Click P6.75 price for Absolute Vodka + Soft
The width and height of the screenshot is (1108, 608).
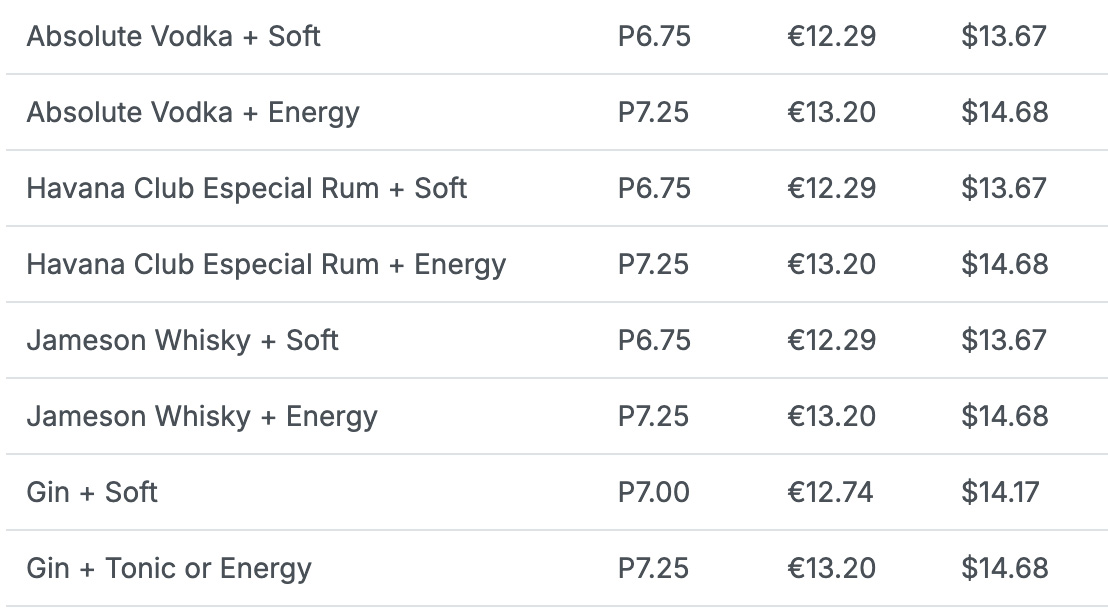pos(654,37)
